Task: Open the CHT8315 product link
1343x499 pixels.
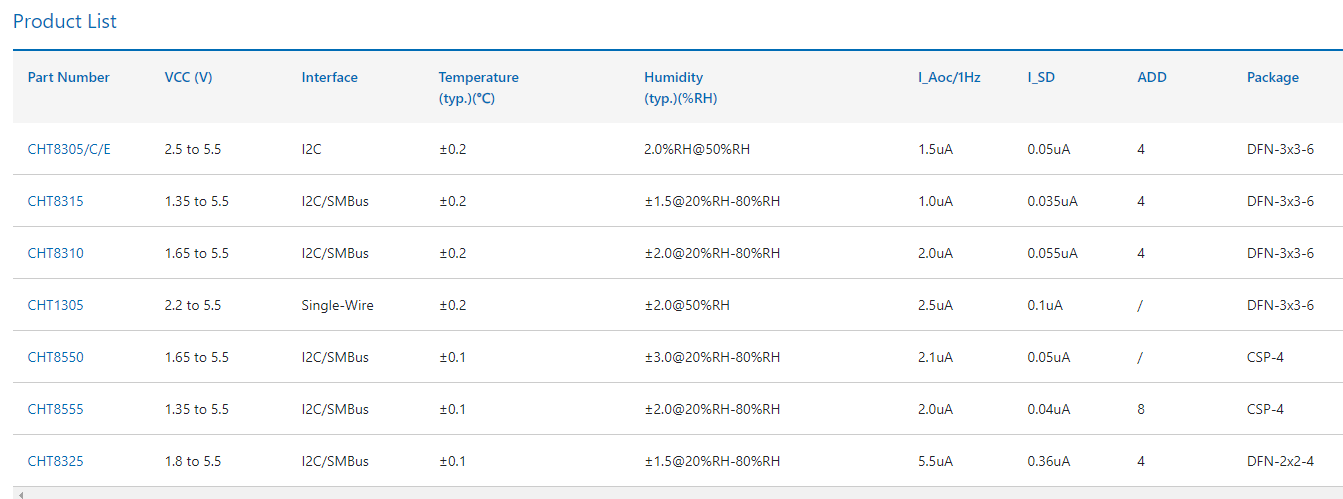Action: pos(56,201)
